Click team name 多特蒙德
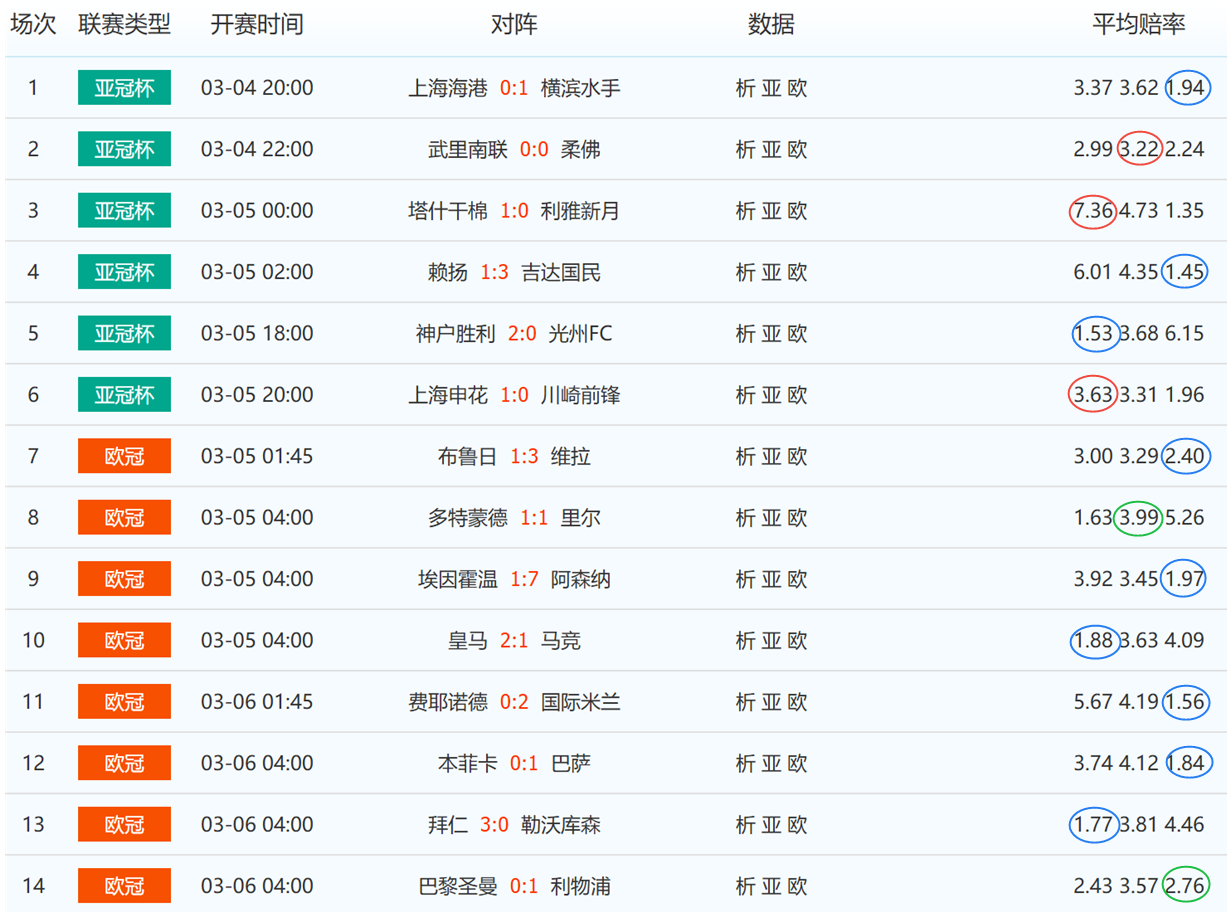The image size is (1227, 912). pos(468,518)
